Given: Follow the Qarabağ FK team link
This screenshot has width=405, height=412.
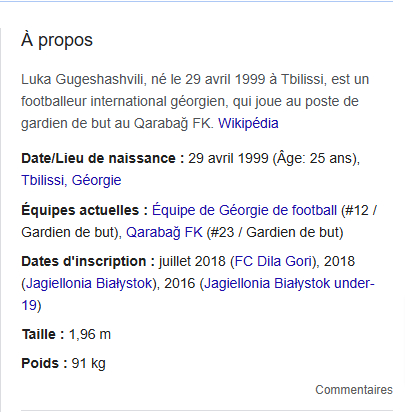Looking at the screenshot, I should [164, 232].
